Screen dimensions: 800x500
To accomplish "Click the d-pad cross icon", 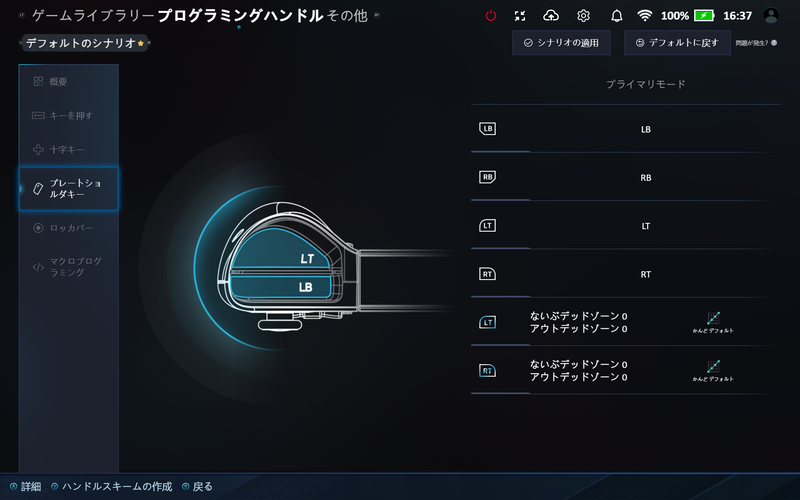I will (x=38, y=149).
